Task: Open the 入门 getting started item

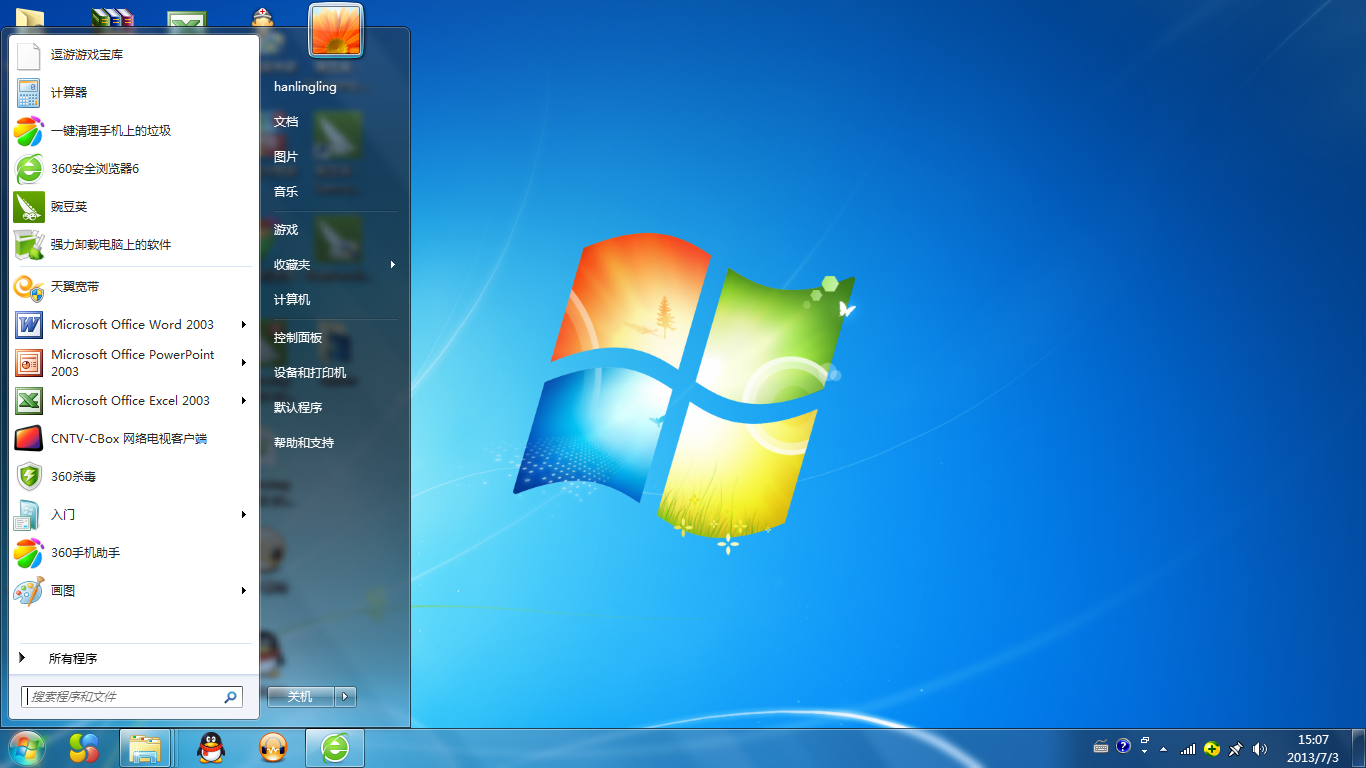Action: (x=134, y=515)
